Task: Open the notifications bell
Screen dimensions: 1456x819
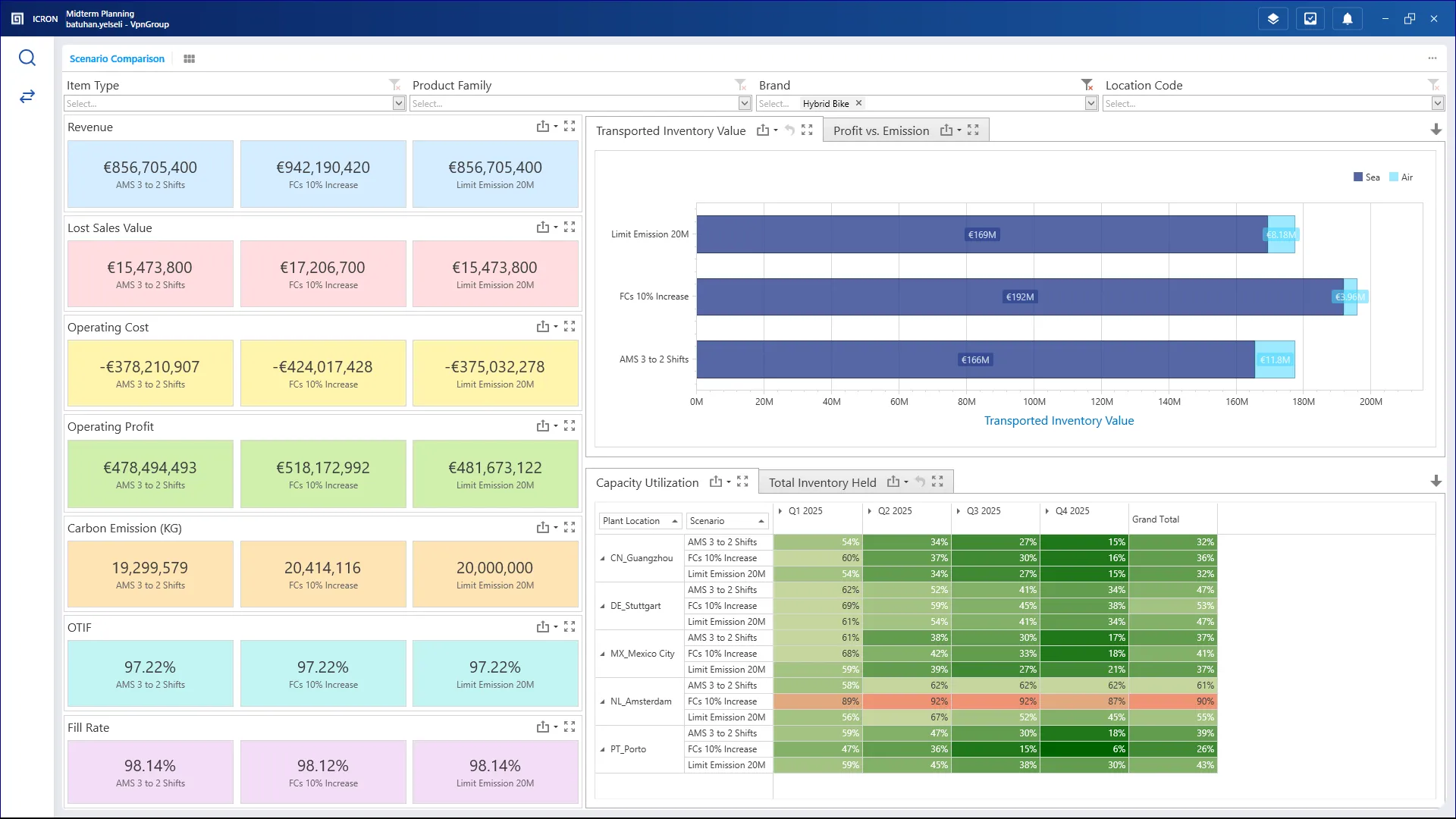Action: pos(1348,18)
